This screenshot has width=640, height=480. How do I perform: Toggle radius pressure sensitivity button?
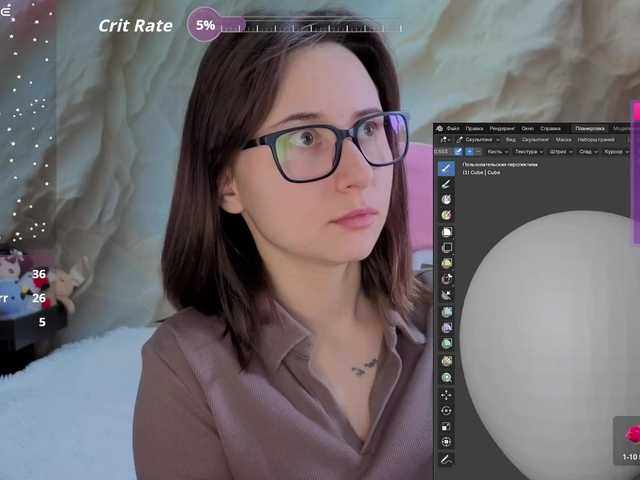[x=458, y=151]
